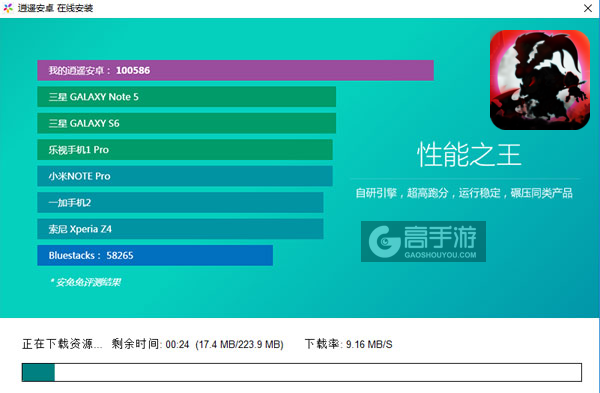Click the 自研引擎 超高跑分 slogan text

(464, 193)
